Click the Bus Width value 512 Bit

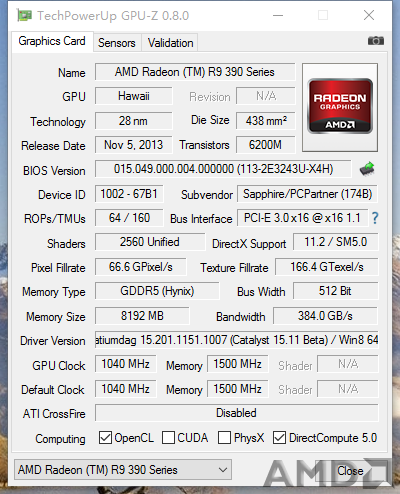[336, 291]
